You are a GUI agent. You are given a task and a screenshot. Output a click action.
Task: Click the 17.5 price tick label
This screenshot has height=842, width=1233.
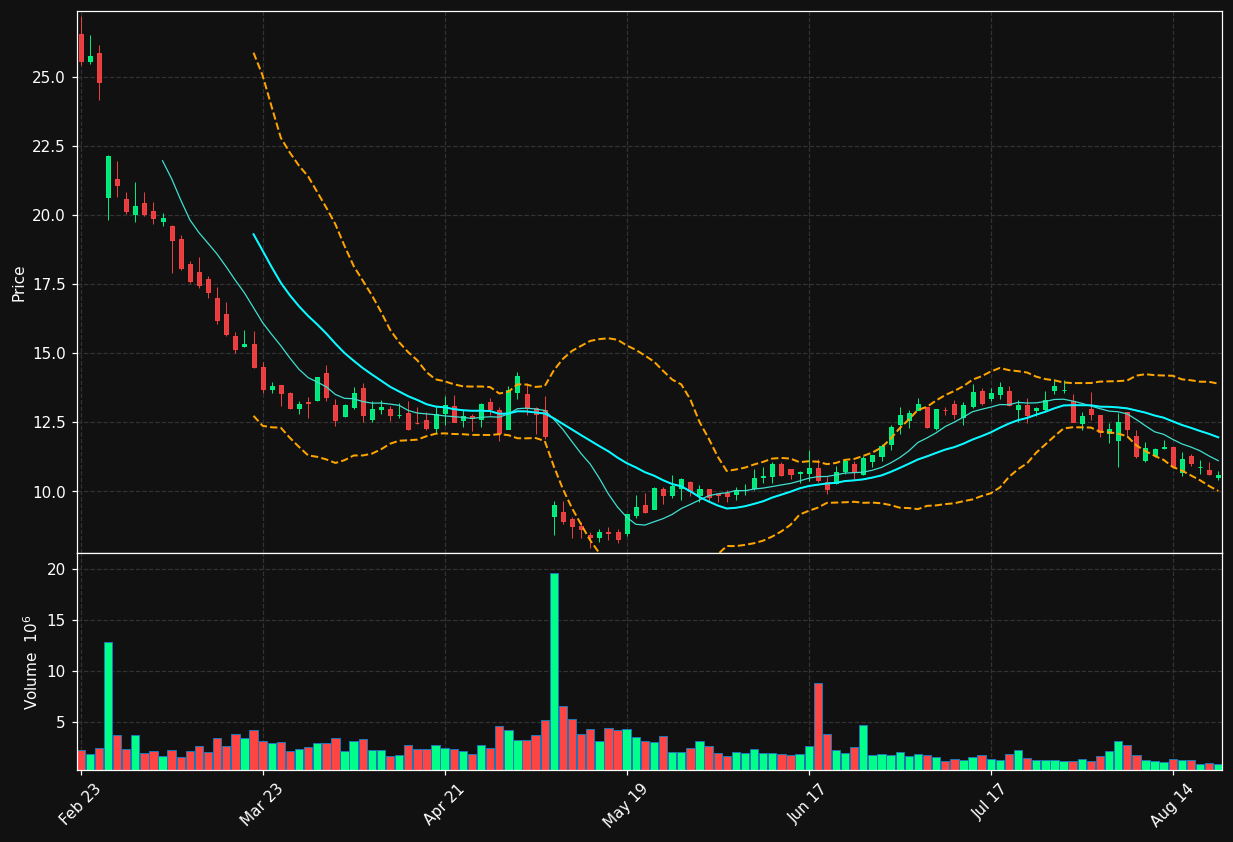[48, 284]
